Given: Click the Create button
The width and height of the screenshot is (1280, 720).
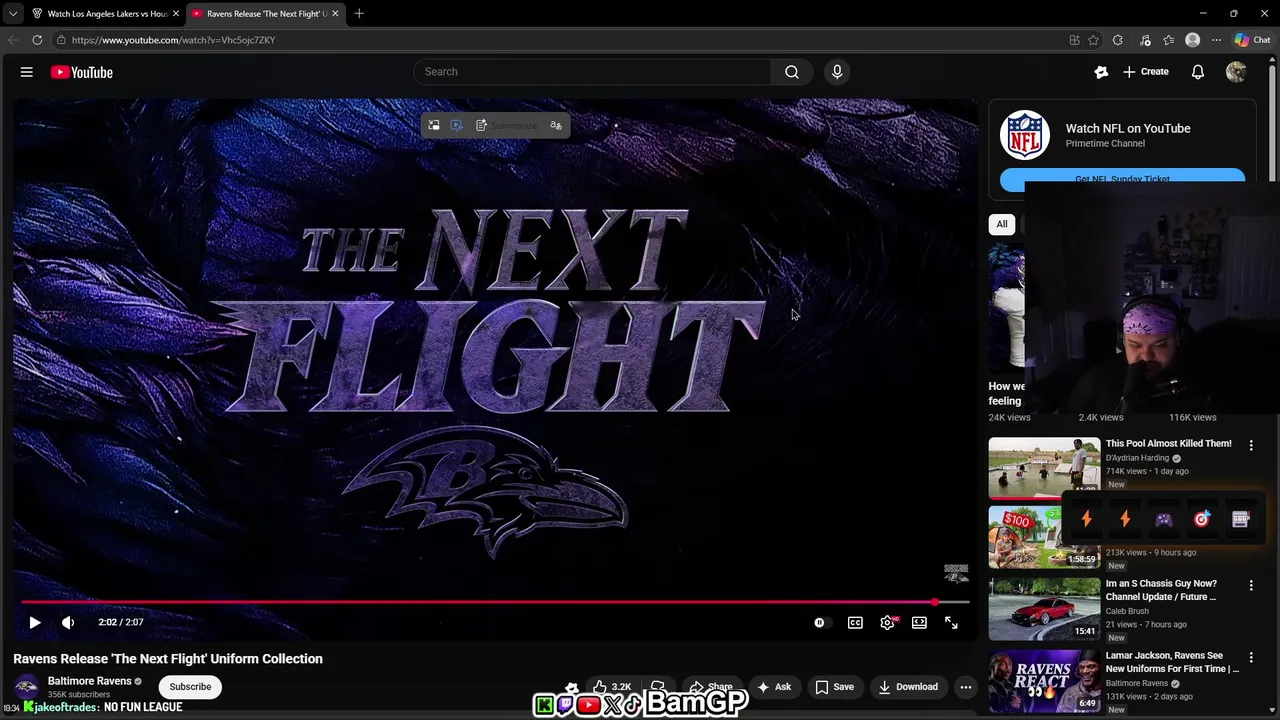Looking at the screenshot, I should [1146, 72].
